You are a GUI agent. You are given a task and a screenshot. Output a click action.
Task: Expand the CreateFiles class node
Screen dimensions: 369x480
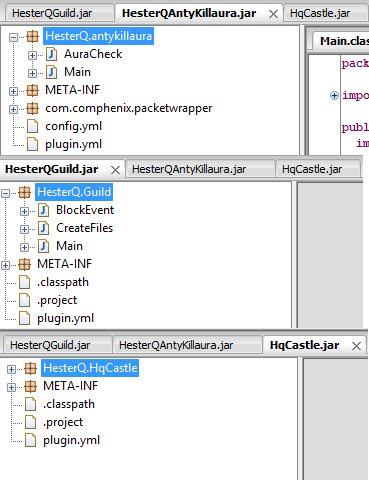[x=24, y=229]
